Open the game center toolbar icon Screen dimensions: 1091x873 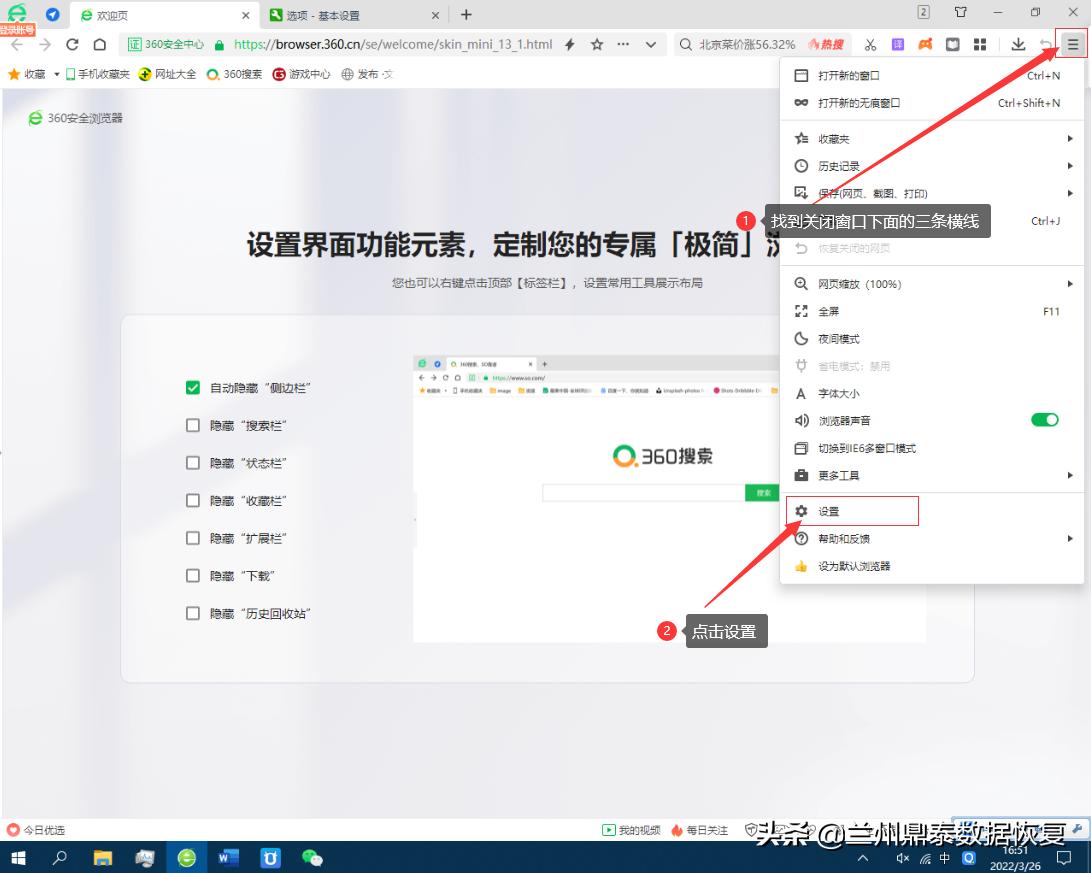(924, 44)
